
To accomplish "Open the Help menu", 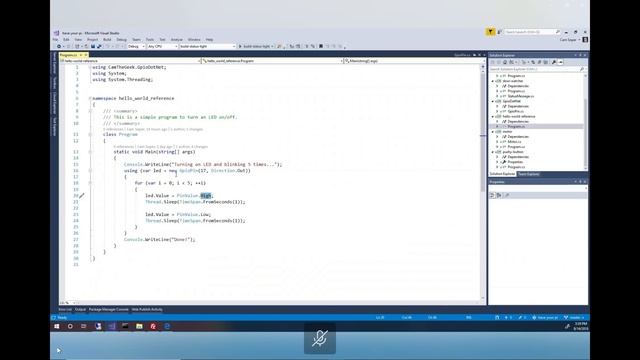I will (x=209, y=40).
